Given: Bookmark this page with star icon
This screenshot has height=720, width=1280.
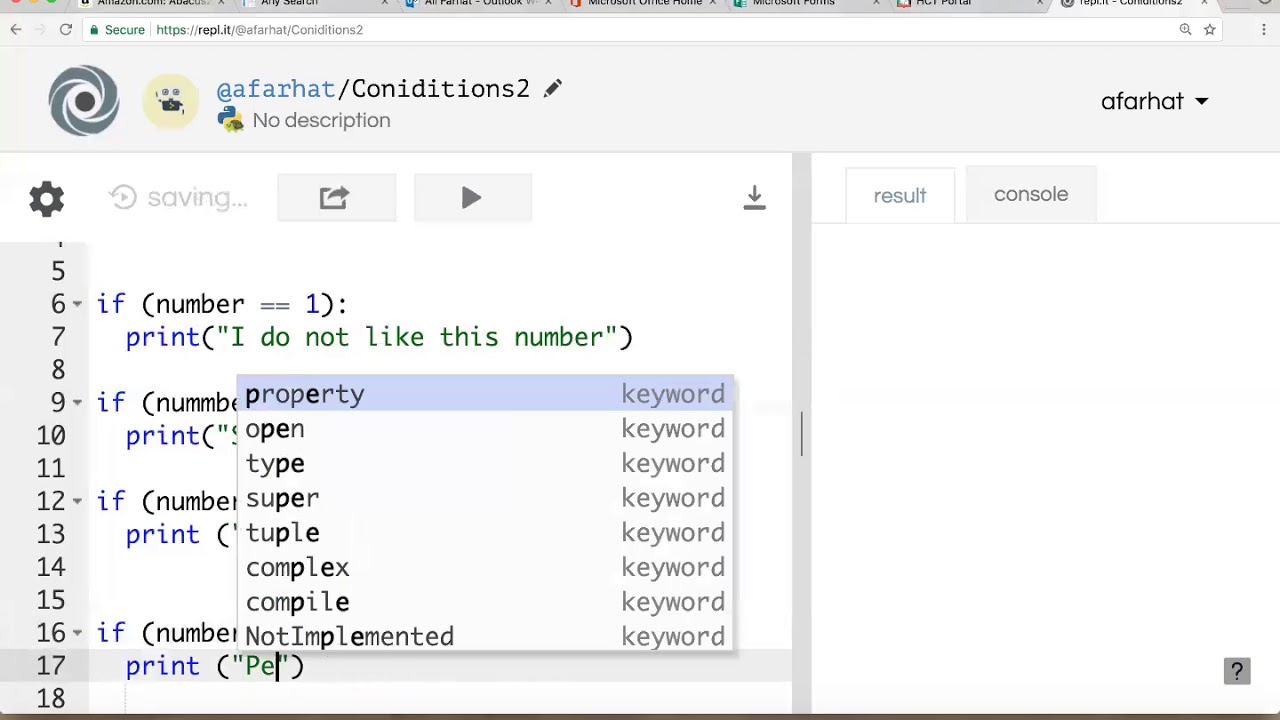Looking at the screenshot, I should [1209, 30].
